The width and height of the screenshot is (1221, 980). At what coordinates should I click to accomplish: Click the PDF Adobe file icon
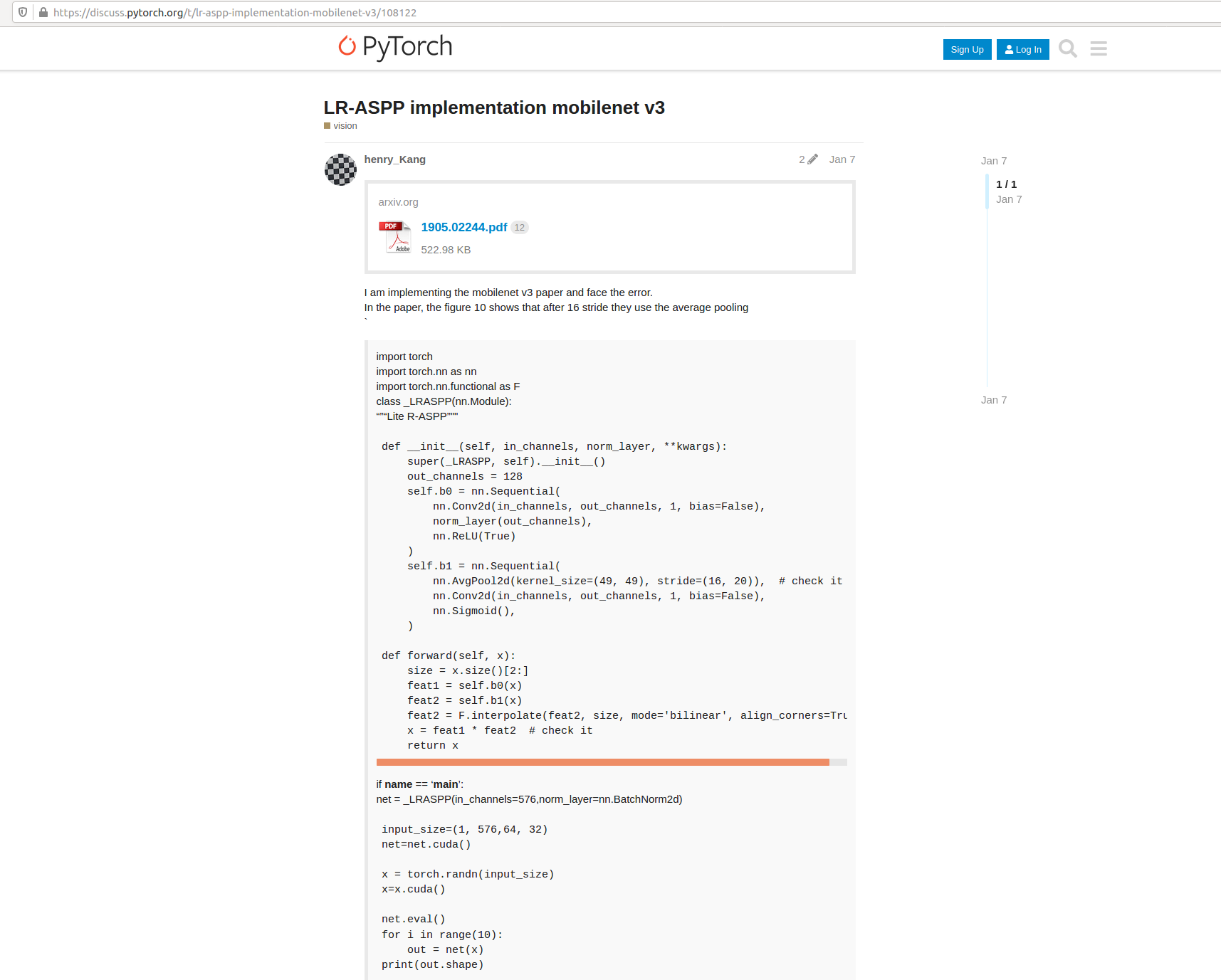point(396,236)
